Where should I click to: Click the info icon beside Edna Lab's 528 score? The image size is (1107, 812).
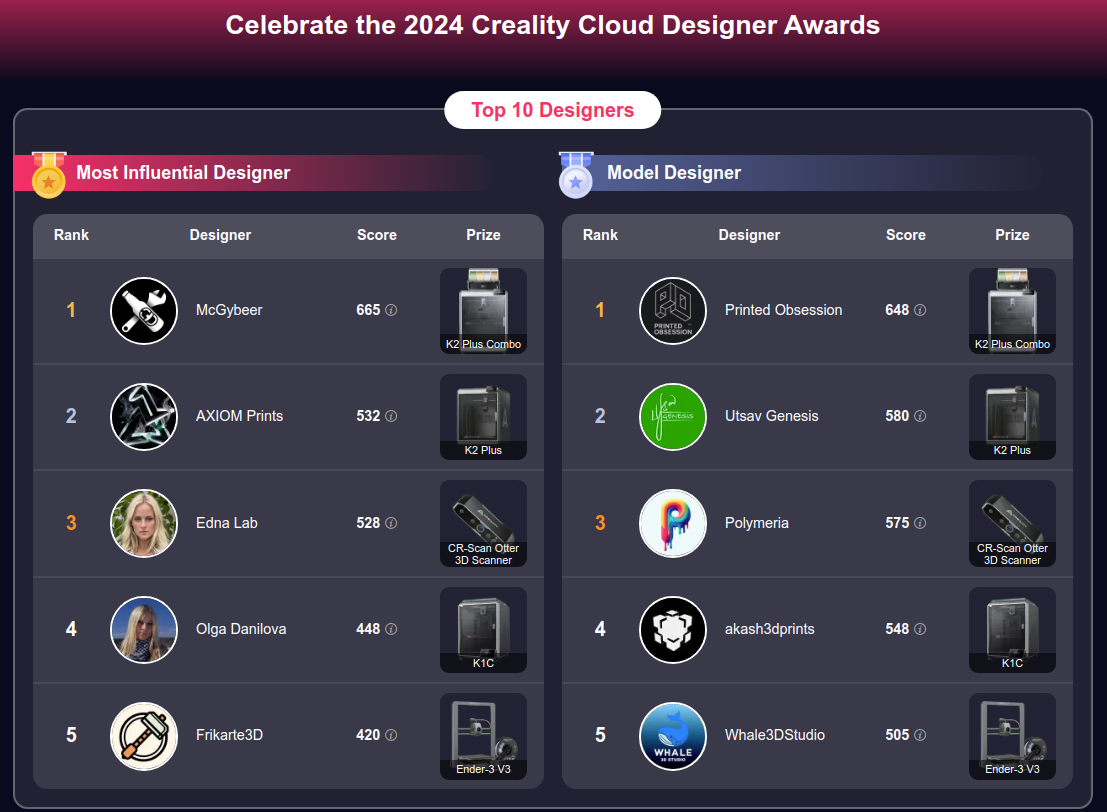391,523
